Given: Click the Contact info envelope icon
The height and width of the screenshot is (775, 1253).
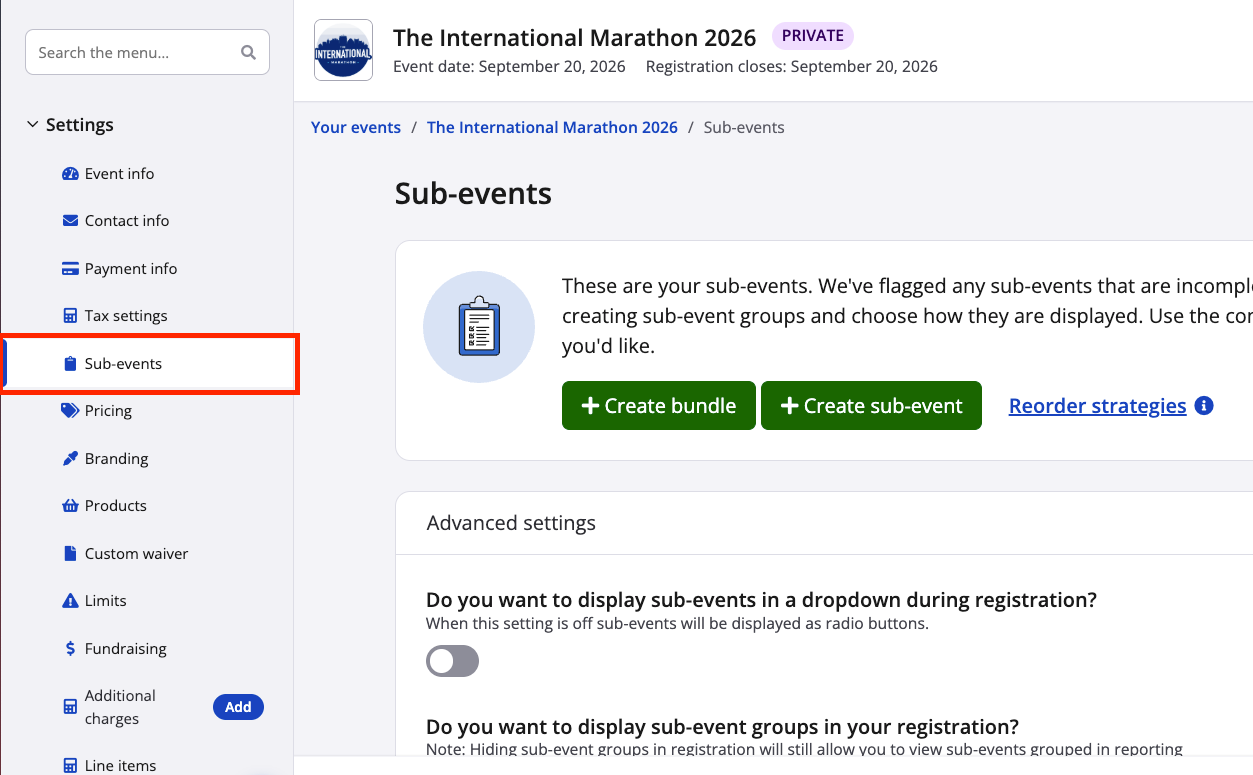Looking at the screenshot, I should point(70,221).
